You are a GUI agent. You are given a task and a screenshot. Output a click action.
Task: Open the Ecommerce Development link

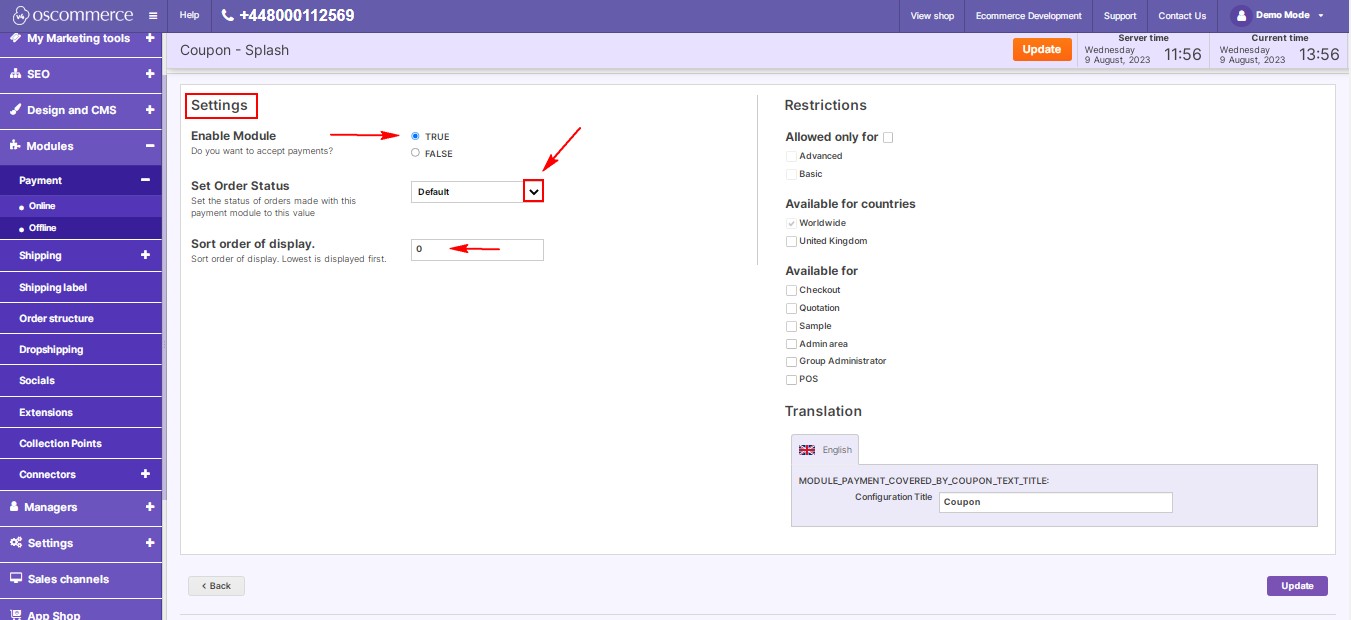pyautogui.click(x=1029, y=16)
